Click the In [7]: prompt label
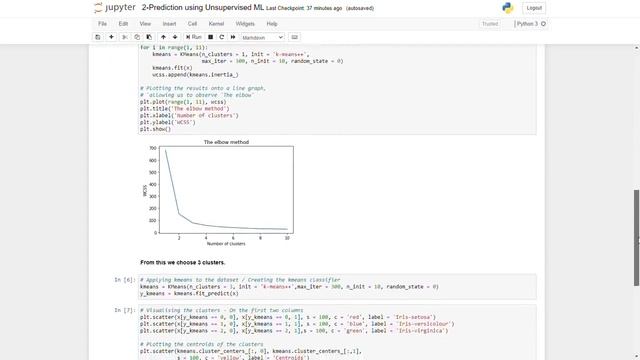Viewport: 640px width, 360px height. coord(124,310)
